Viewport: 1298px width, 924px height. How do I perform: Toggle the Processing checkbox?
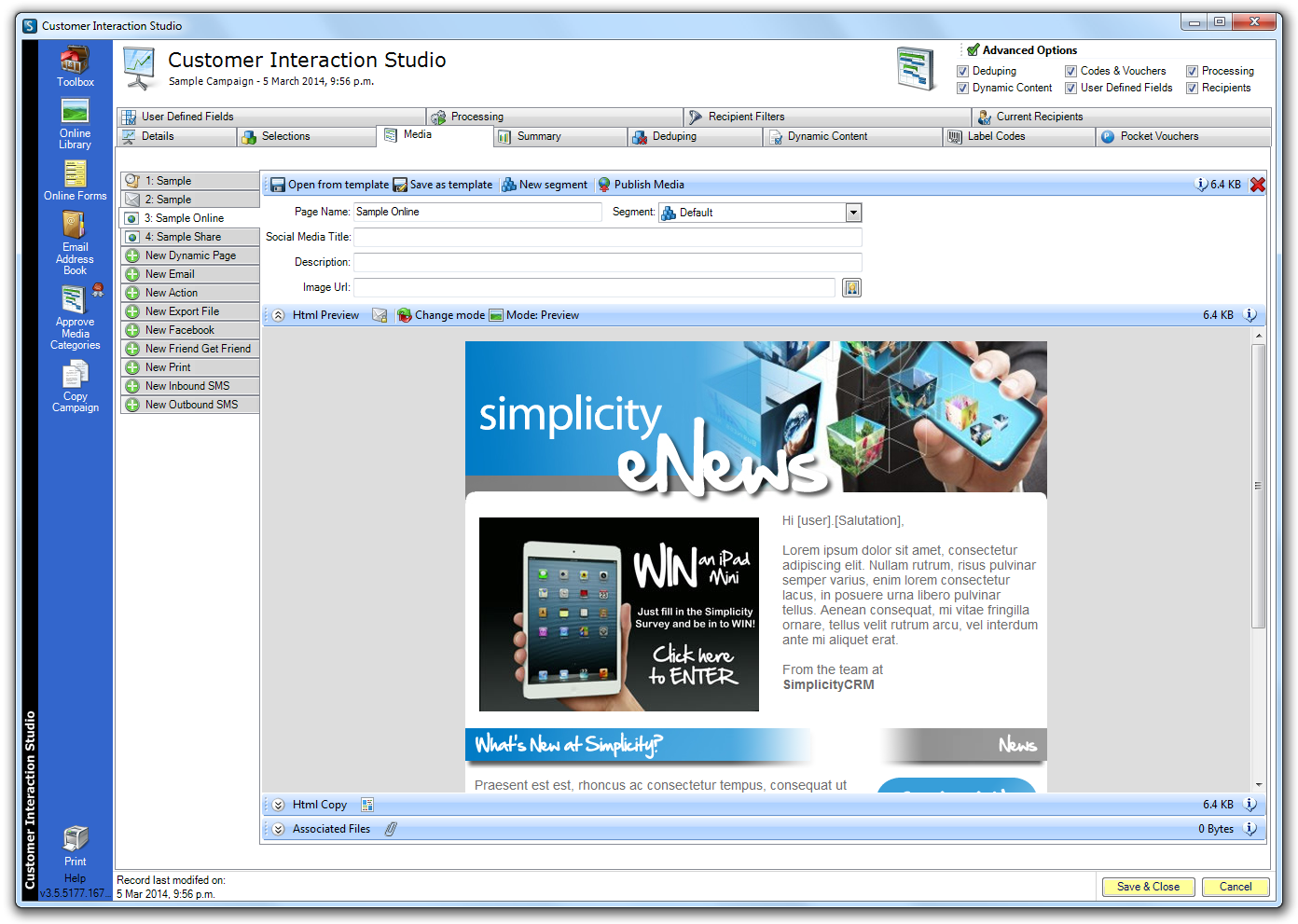click(x=1192, y=72)
